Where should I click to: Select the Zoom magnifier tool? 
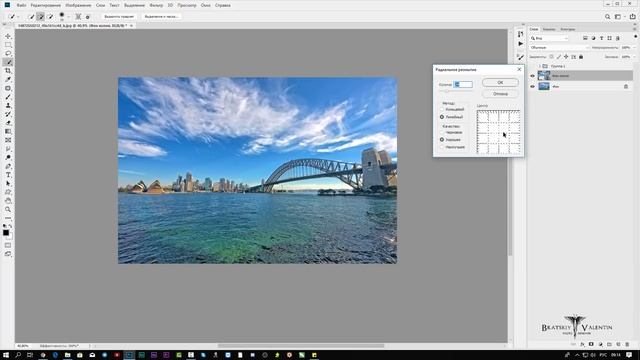click(x=8, y=209)
